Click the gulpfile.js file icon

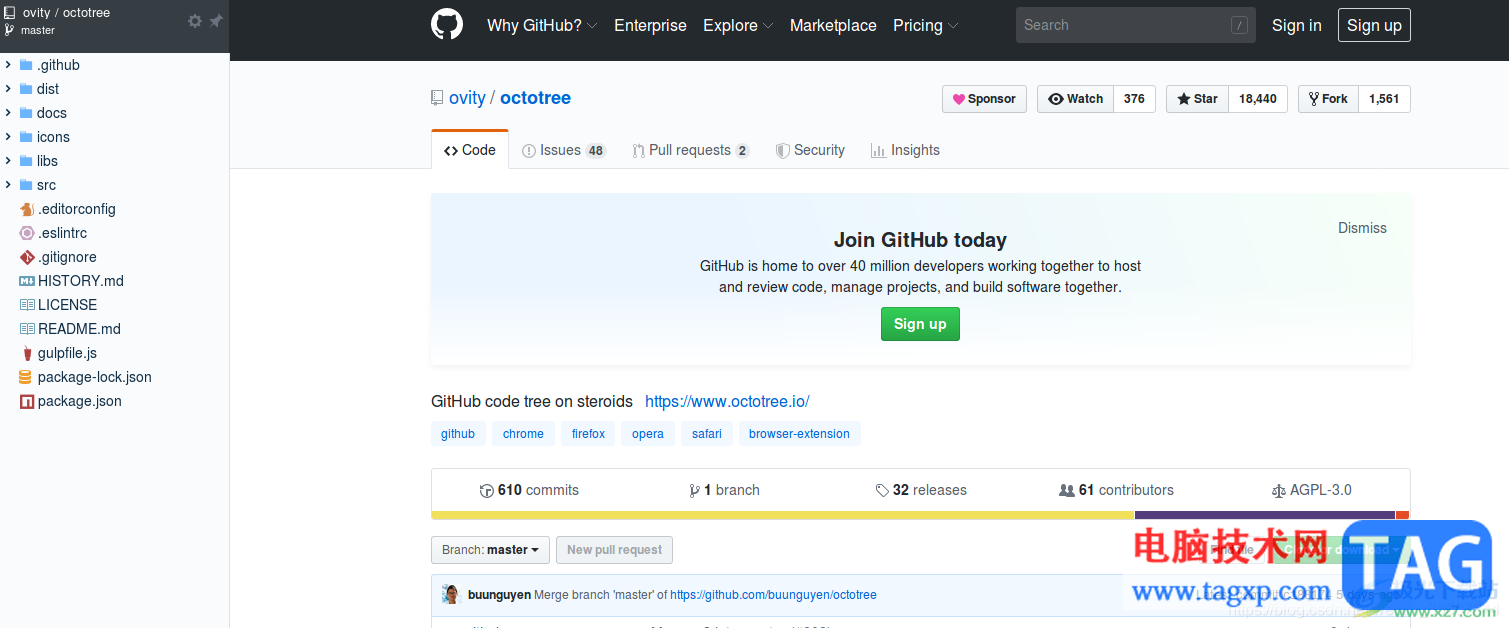click(x=27, y=353)
